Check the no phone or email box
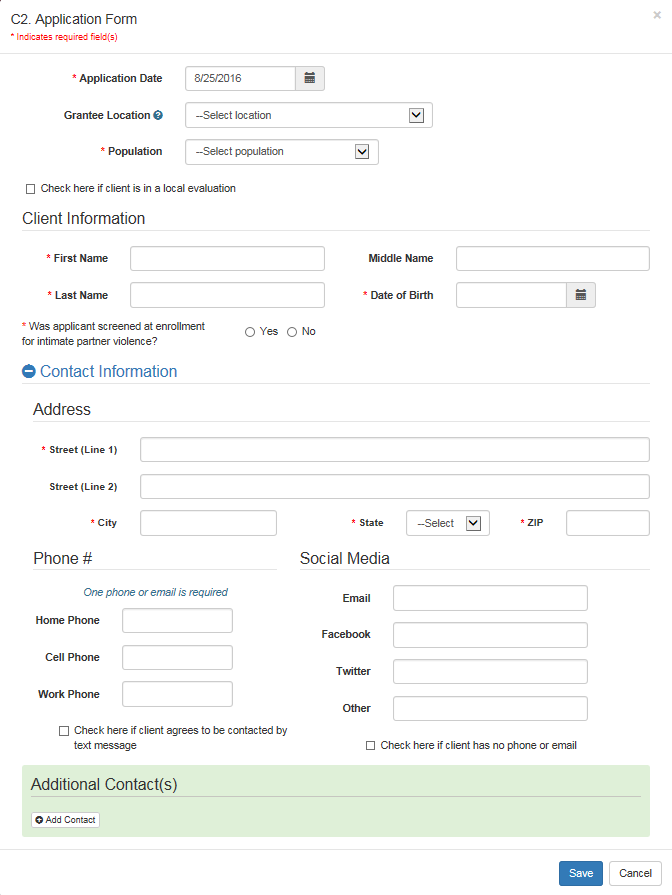The width and height of the screenshot is (672, 895). click(x=371, y=746)
